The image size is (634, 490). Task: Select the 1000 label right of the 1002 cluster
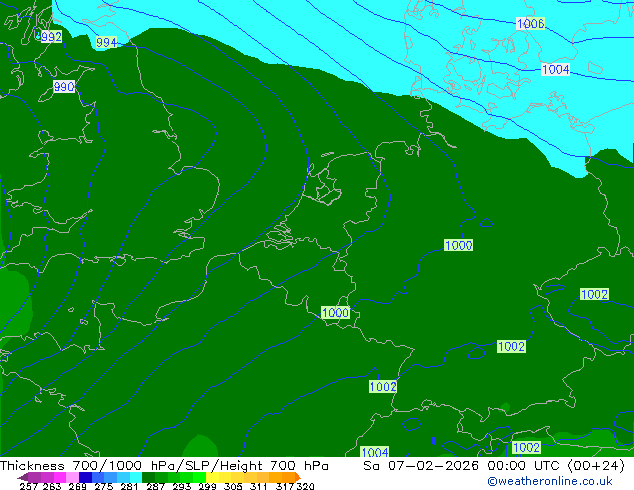coord(459,245)
